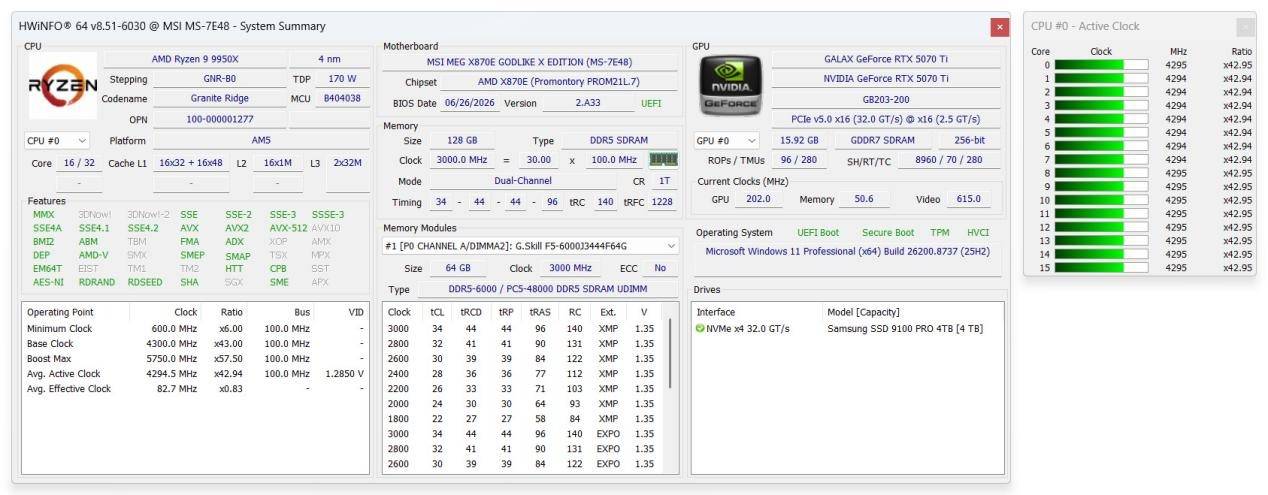1268x495 pixels.
Task: Click the Dual-Channel mode field
Action: coord(525,182)
